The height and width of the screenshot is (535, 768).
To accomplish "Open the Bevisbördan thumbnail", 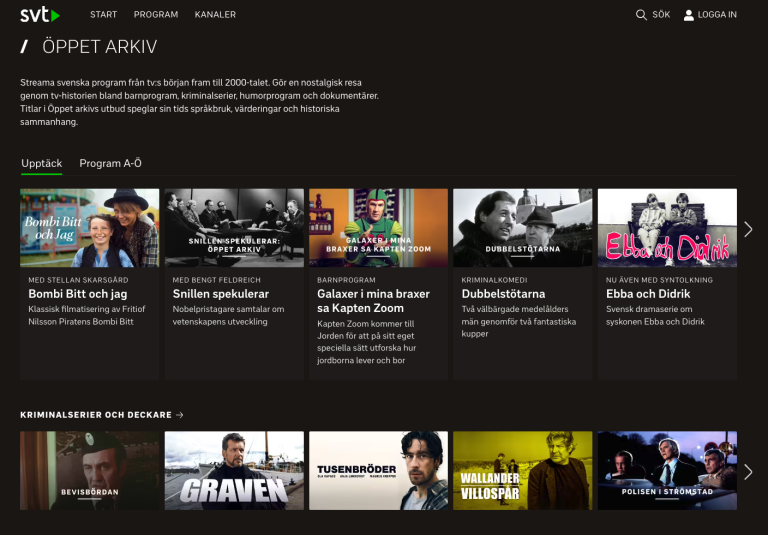I will pyautogui.click(x=90, y=470).
